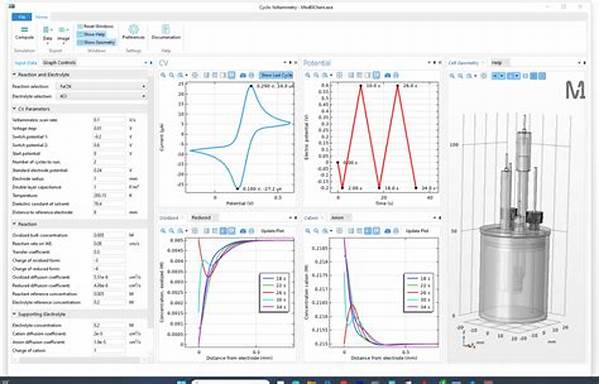
Task: Collapse the Reaction and Electrolyte section
Action: coord(14,75)
